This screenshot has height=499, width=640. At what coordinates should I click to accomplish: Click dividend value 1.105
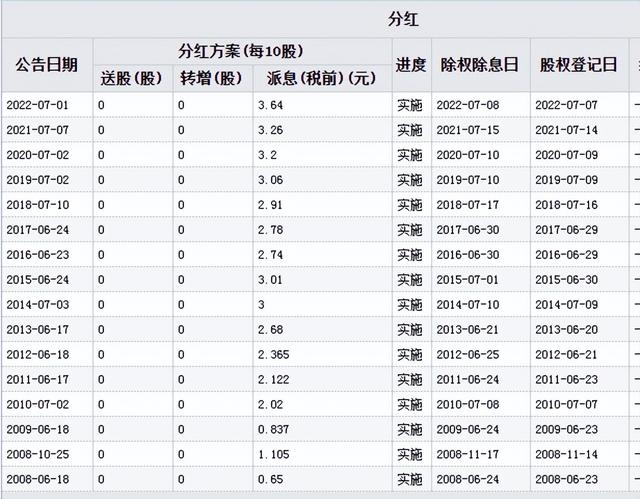(273, 454)
